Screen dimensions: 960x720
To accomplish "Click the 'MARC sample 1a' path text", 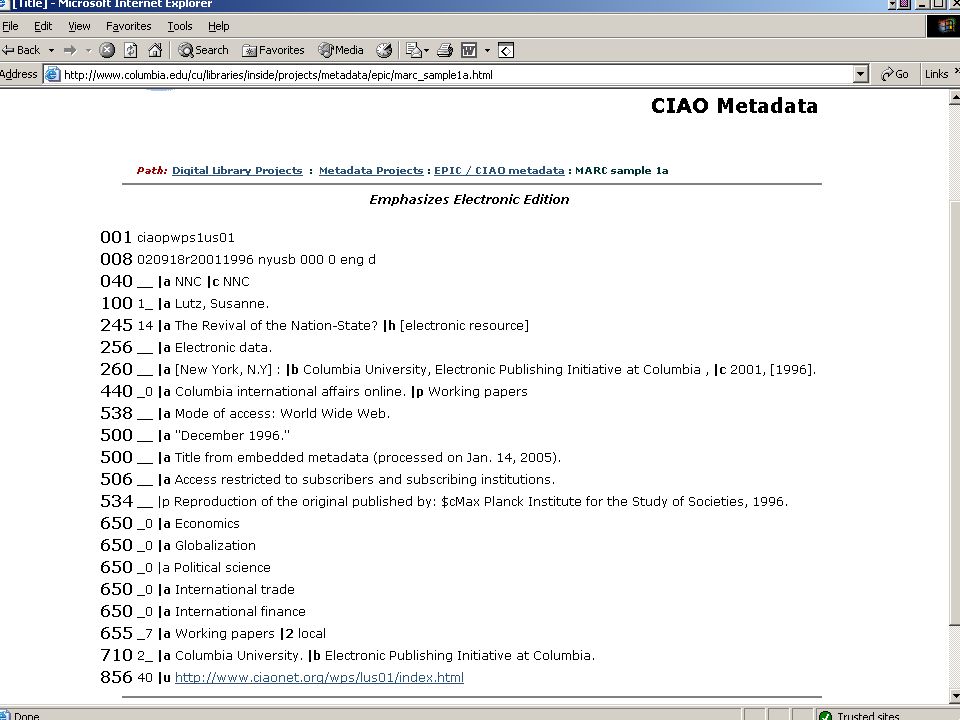I will pos(621,171).
